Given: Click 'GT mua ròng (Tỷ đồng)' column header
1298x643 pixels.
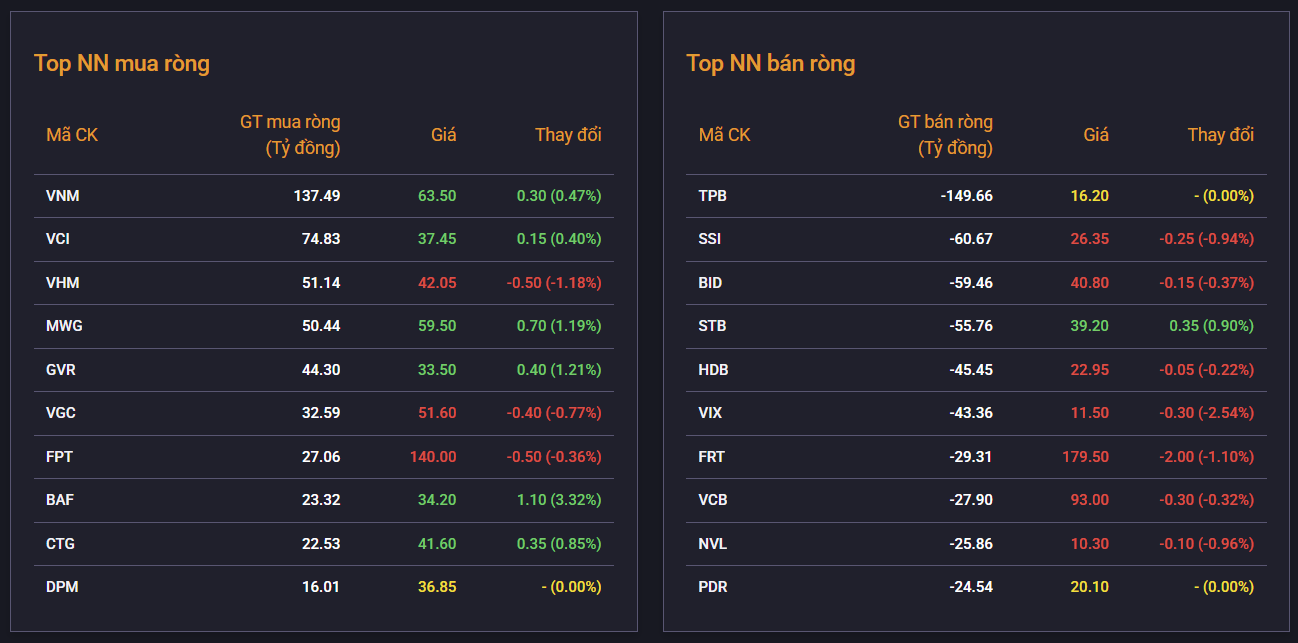Looking at the screenshot, I should click(x=290, y=135).
